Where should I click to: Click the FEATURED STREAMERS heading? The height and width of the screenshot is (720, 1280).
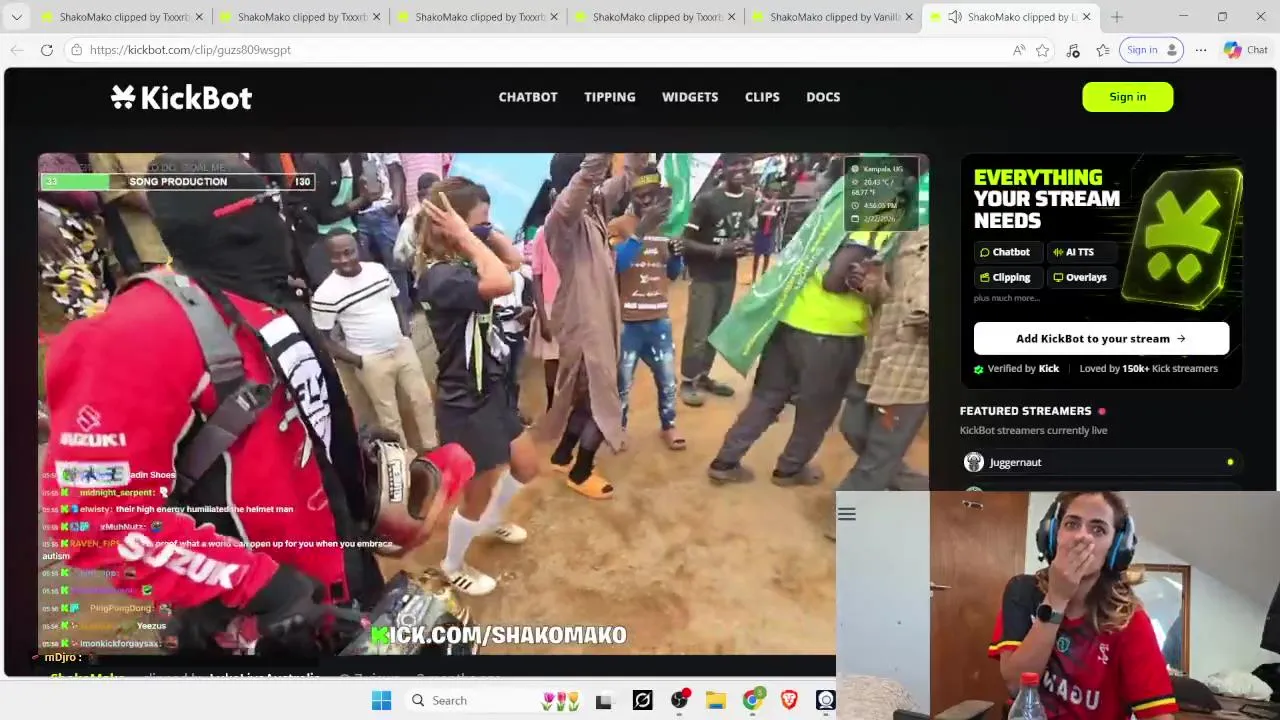[x=1025, y=411]
